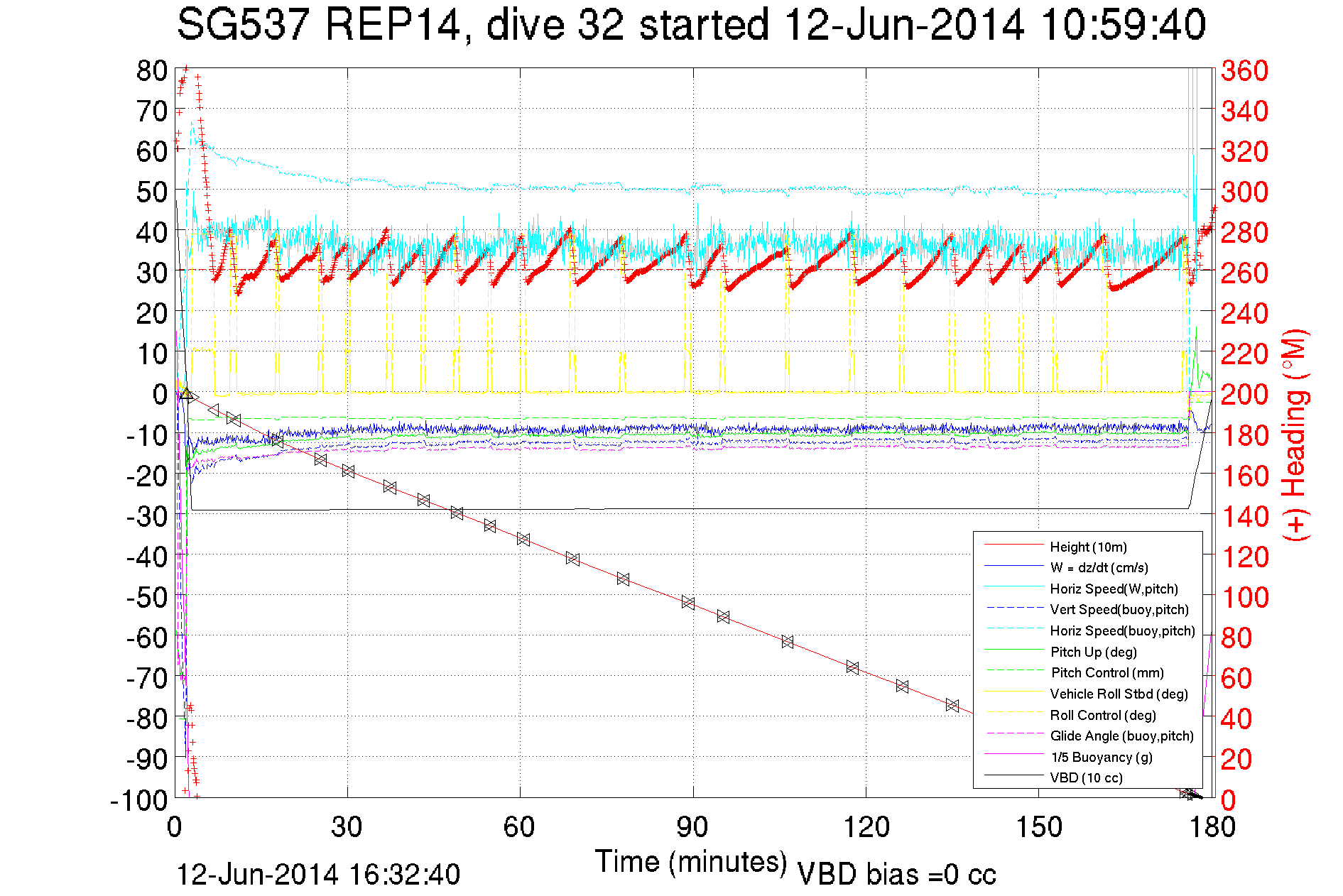This screenshot has width=1343, height=896.
Task: Click the left axis tick label '-100'
Action: pos(139,800)
